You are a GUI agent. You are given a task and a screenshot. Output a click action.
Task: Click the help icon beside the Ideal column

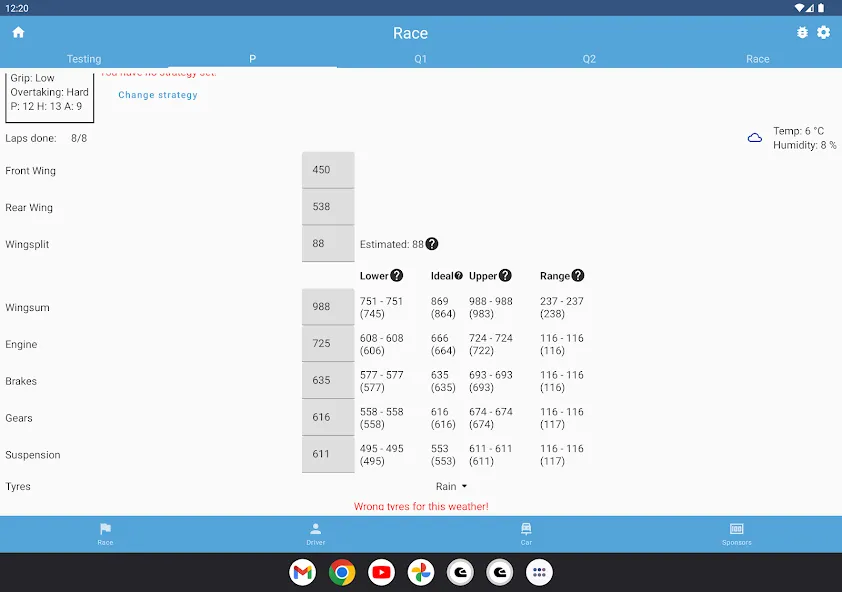point(460,275)
